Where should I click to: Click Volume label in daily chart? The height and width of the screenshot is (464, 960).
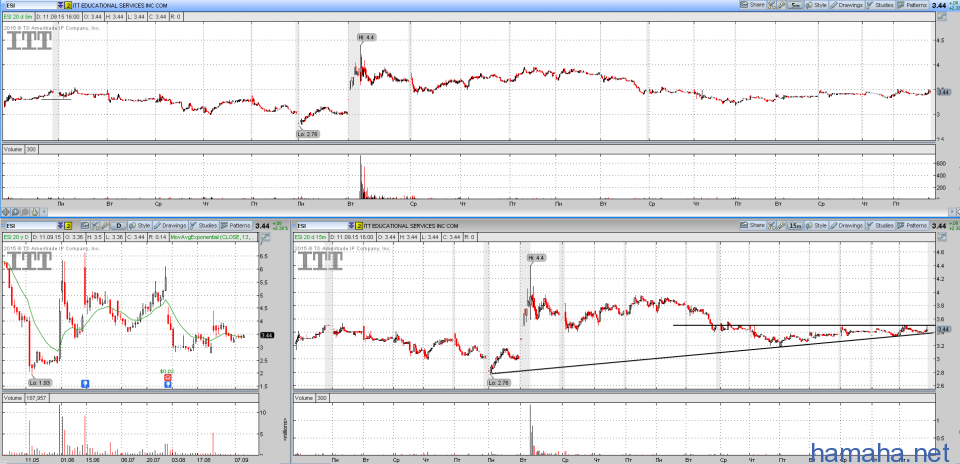click(13, 398)
